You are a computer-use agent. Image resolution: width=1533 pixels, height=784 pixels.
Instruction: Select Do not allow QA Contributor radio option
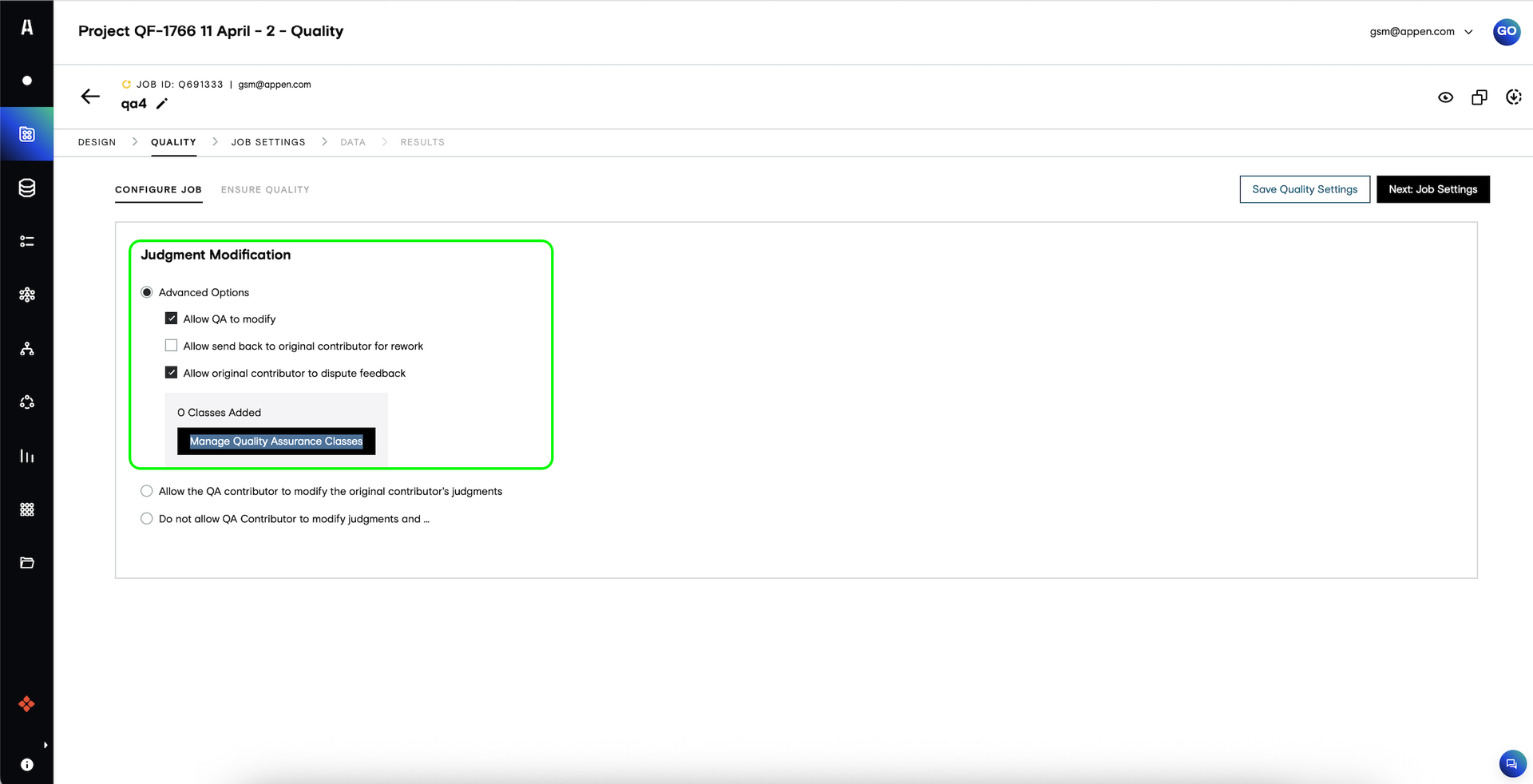147,519
